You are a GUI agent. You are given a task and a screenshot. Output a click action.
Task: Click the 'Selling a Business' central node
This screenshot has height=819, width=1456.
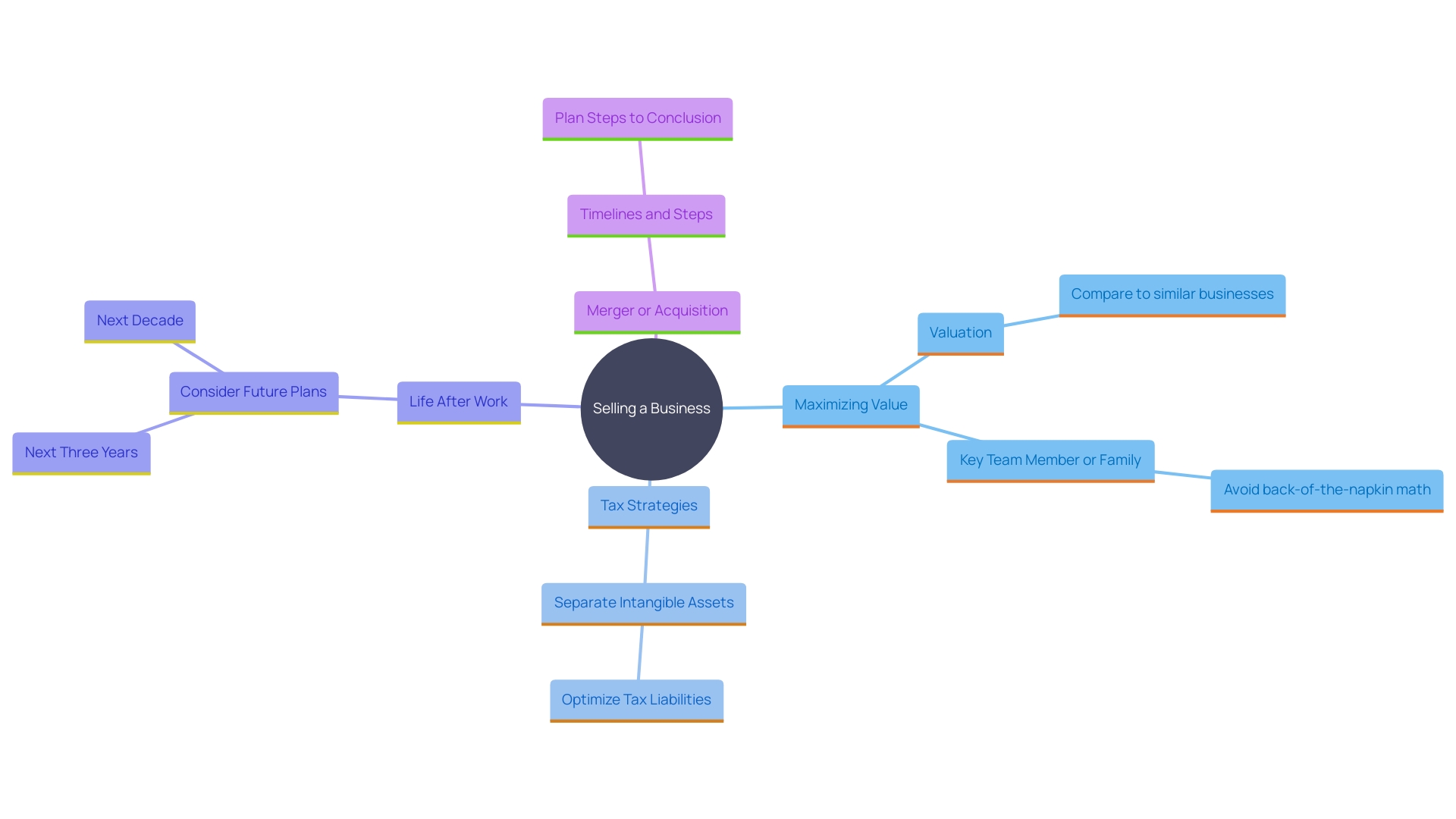[x=651, y=404]
